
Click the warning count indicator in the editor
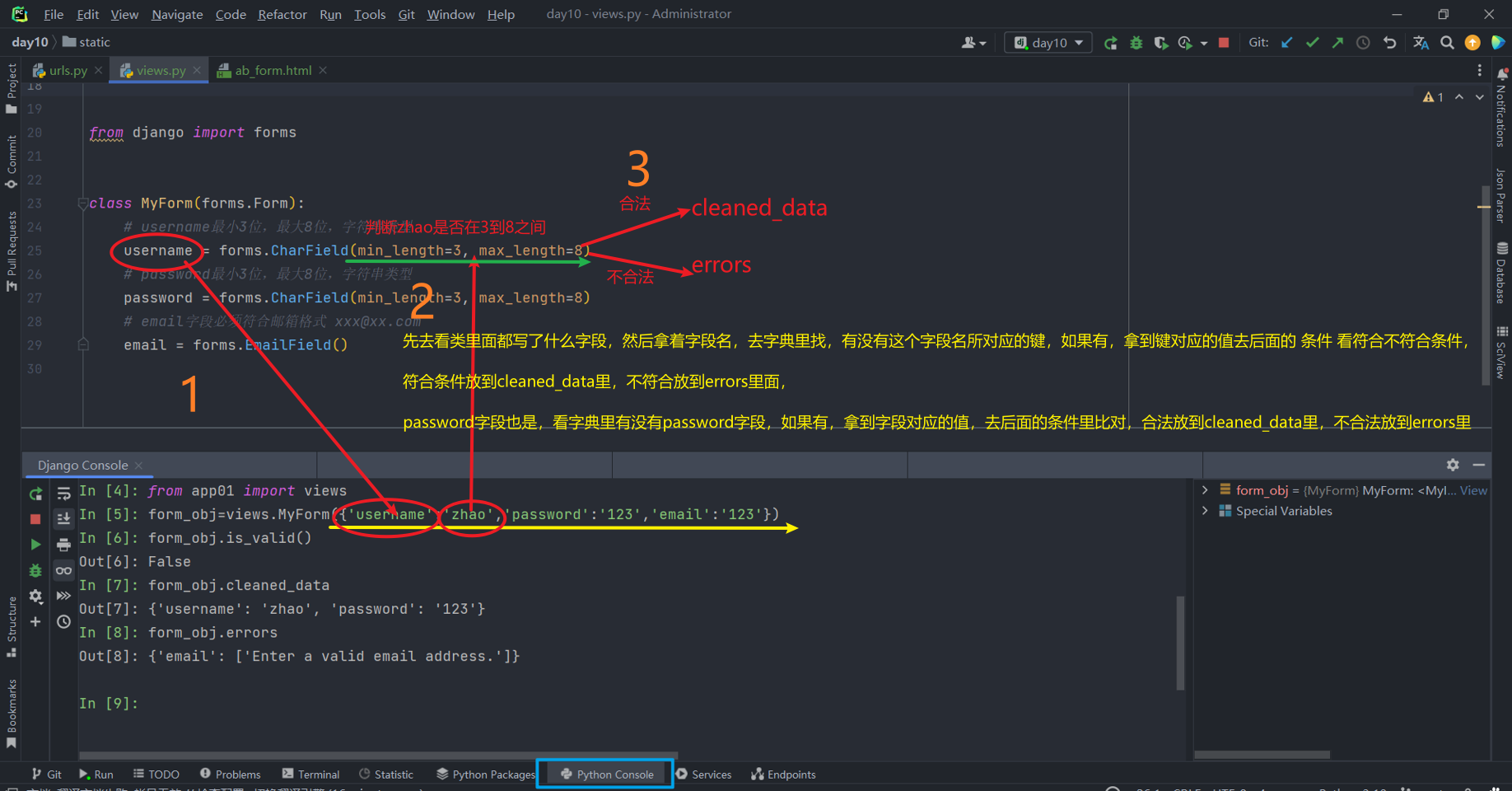pyautogui.click(x=1433, y=97)
